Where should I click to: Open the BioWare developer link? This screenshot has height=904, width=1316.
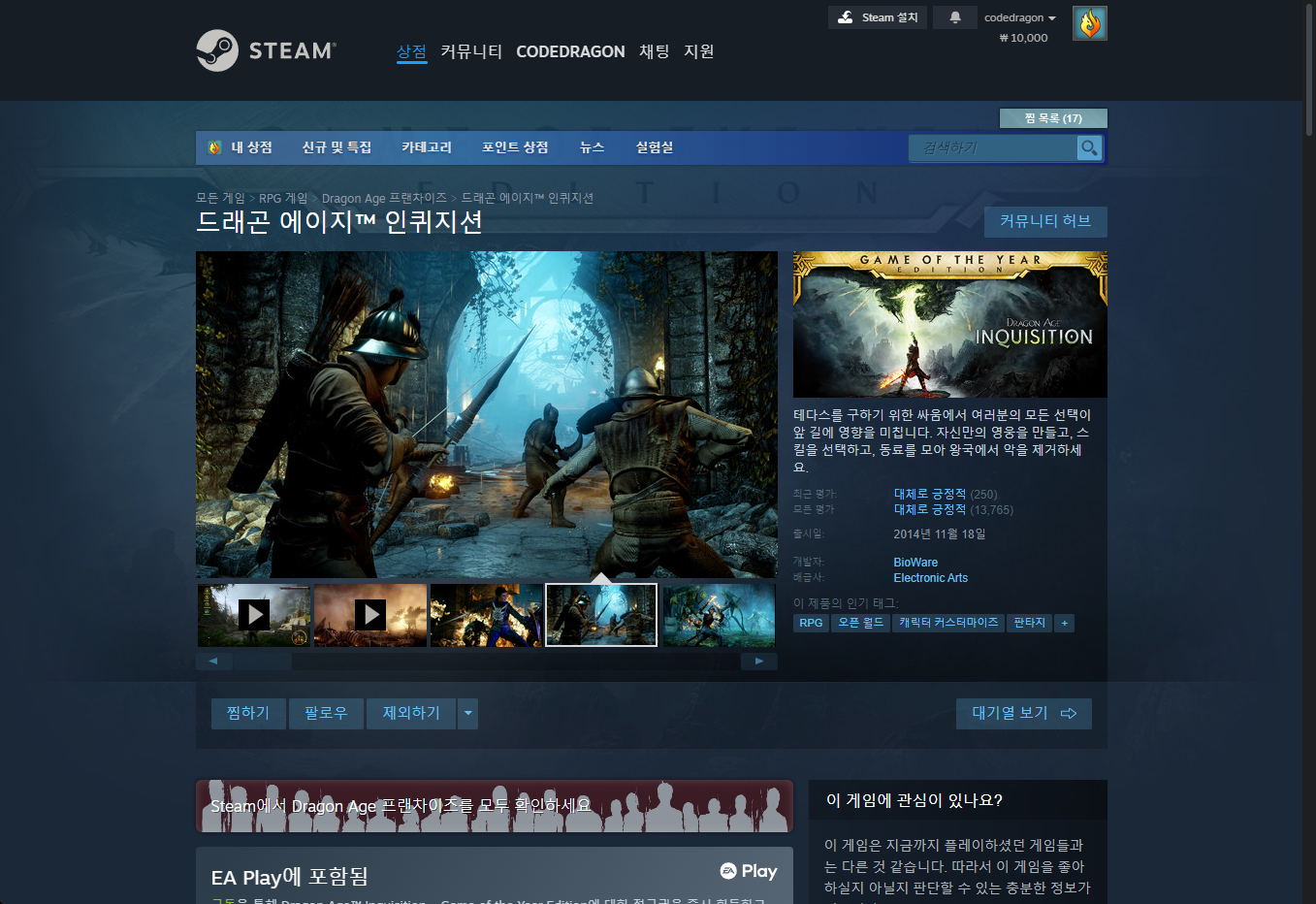[915, 563]
